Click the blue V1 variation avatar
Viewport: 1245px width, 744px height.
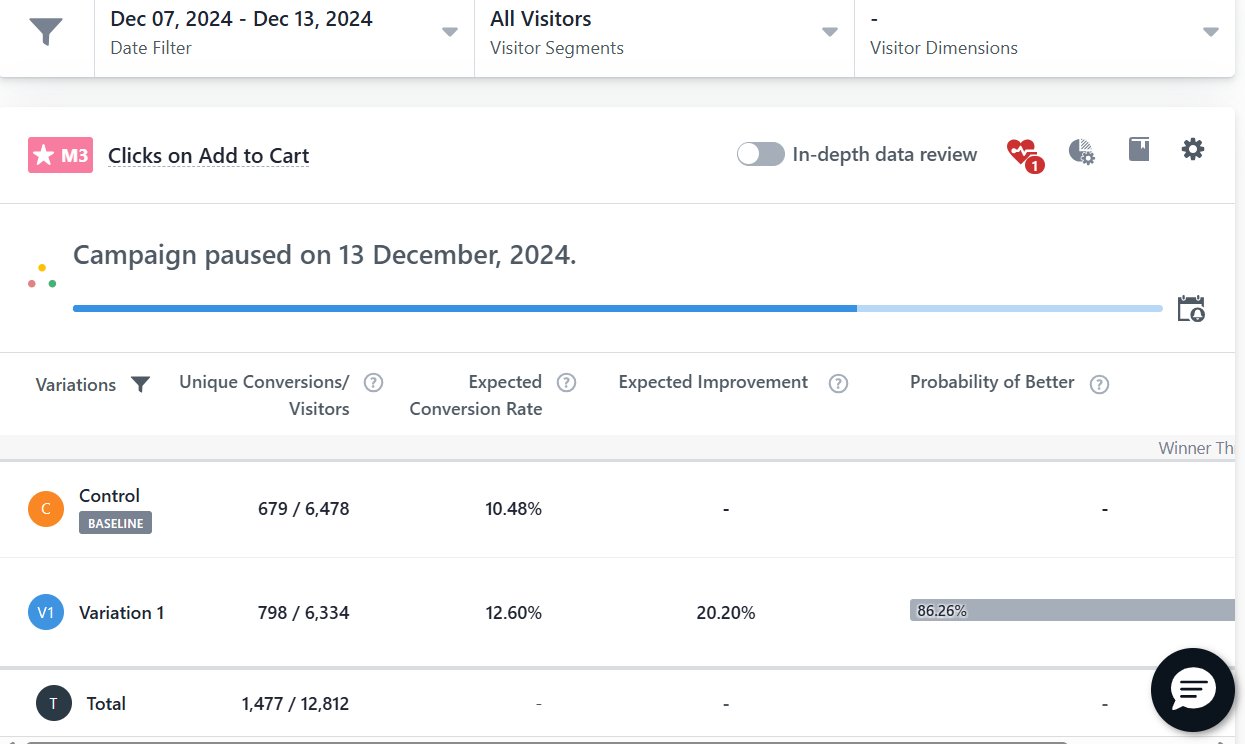pyautogui.click(x=45, y=612)
